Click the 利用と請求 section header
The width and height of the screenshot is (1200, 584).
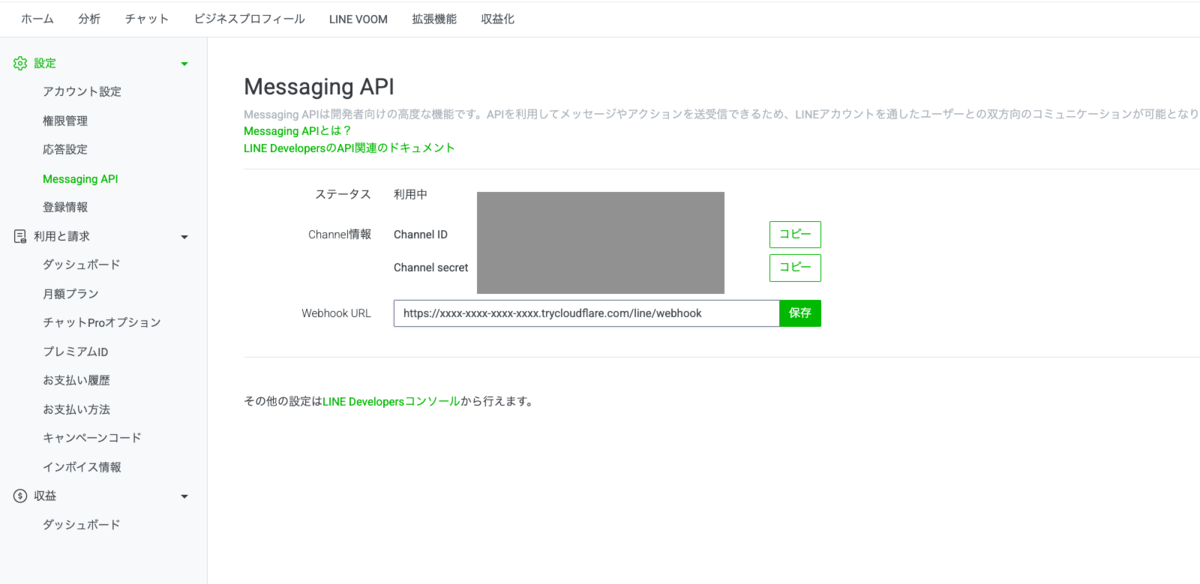(62, 236)
